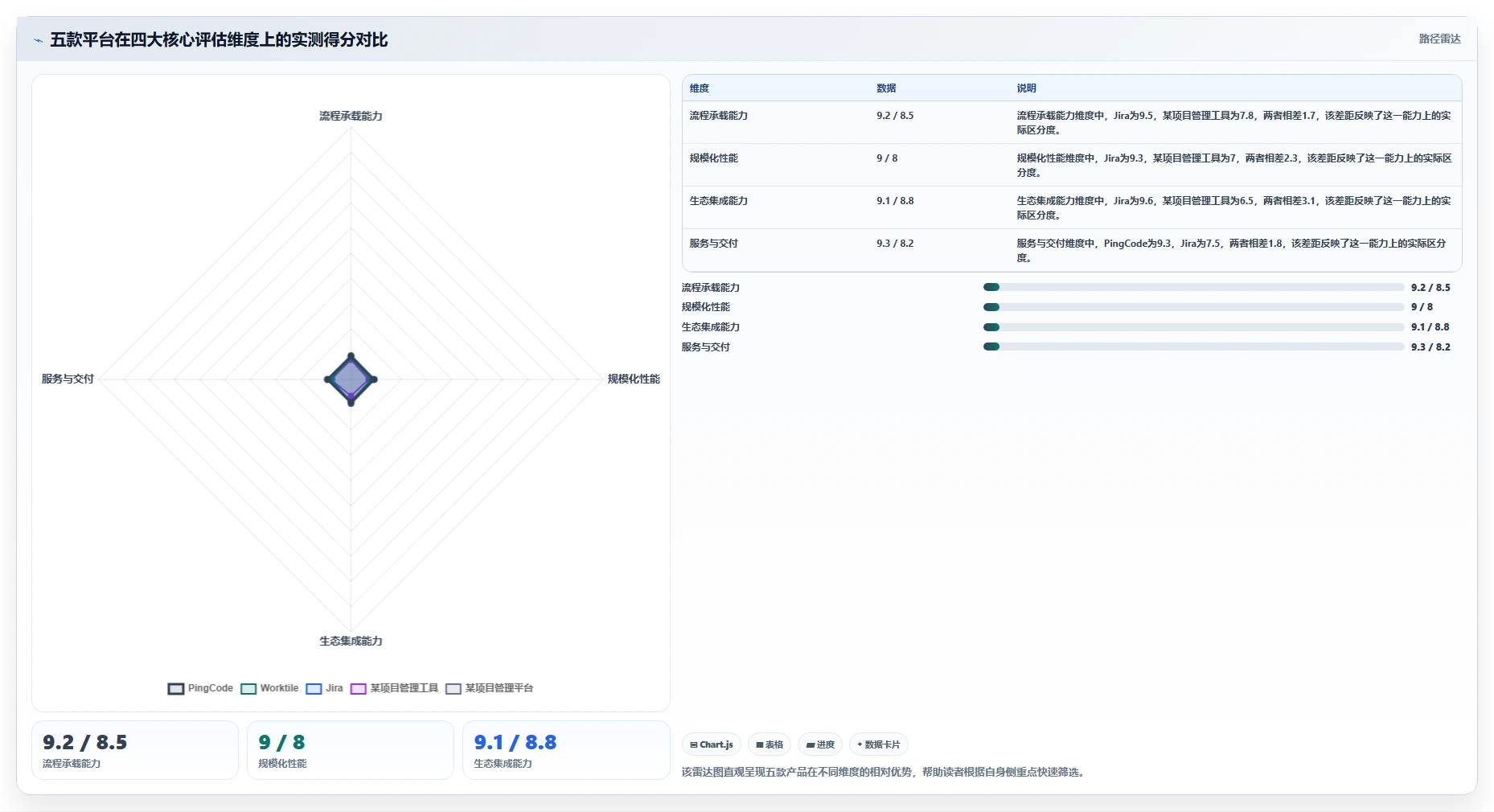Click the footer caption 该雷达图直观呈现
This screenshot has width=1494, height=812.
click(x=885, y=772)
